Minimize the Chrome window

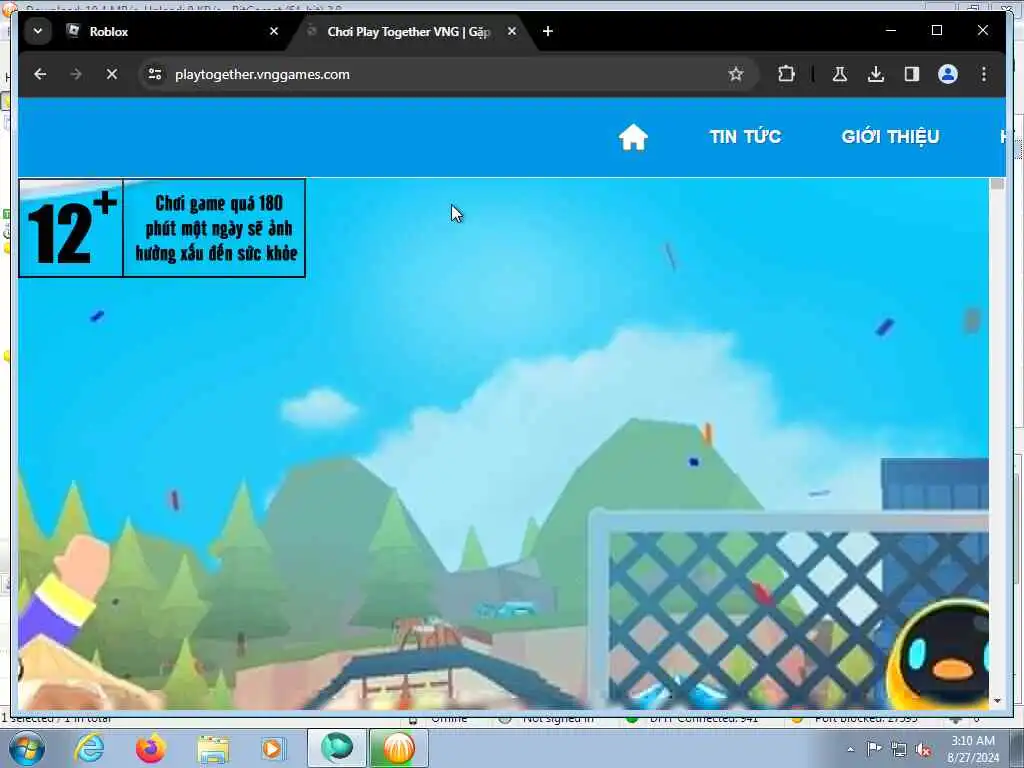(x=891, y=31)
